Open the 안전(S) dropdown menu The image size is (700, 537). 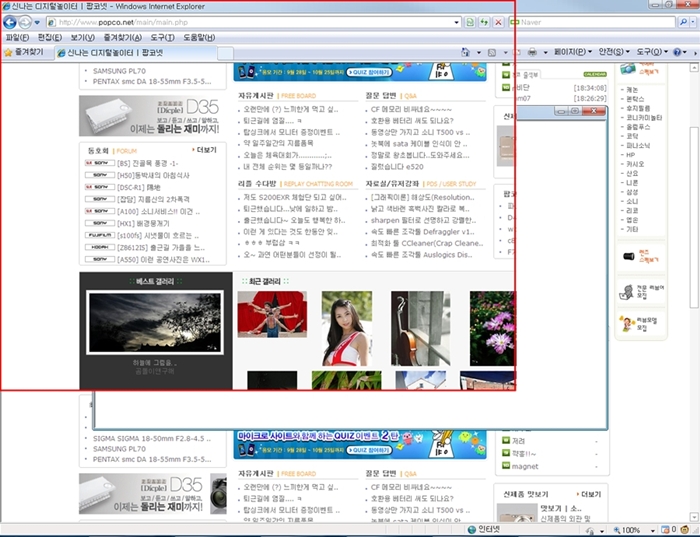pos(614,52)
